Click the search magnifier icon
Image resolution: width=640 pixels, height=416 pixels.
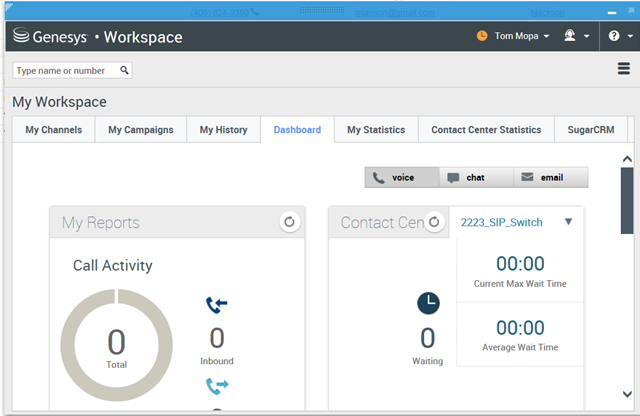[x=124, y=71]
